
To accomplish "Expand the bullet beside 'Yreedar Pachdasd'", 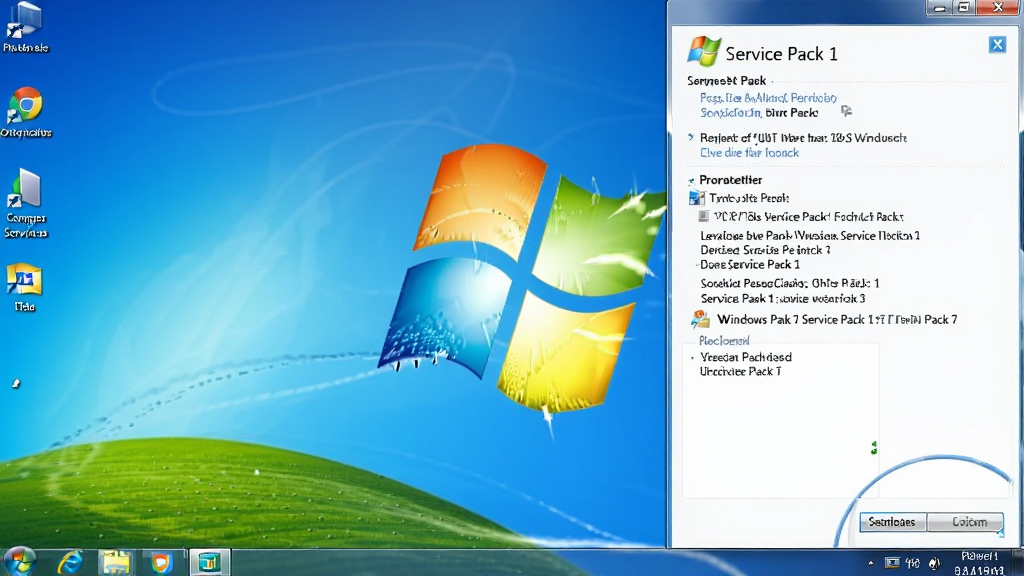I will coord(692,358).
